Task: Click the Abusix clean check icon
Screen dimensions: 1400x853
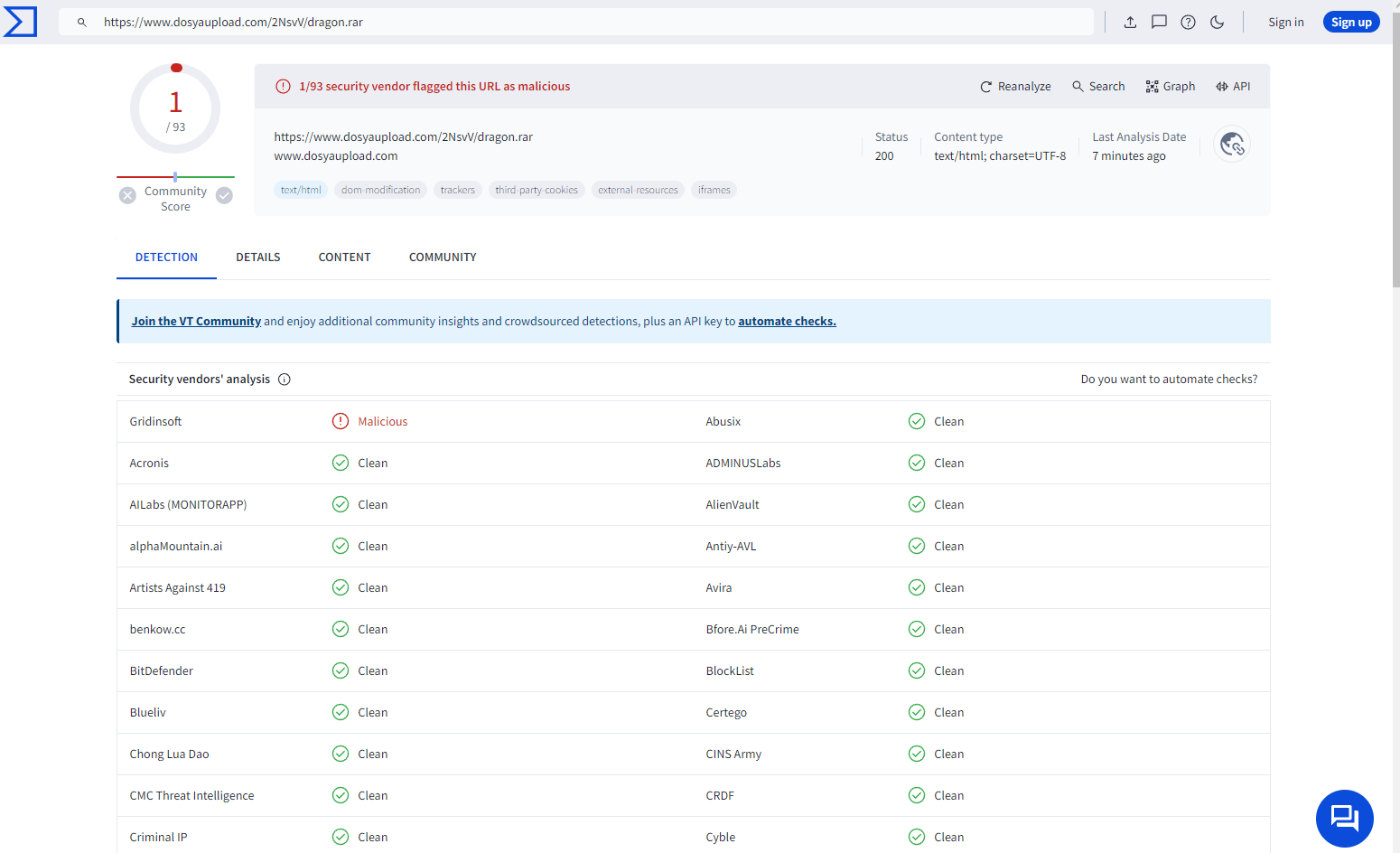Action: pyautogui.click(x=917, y=421)
